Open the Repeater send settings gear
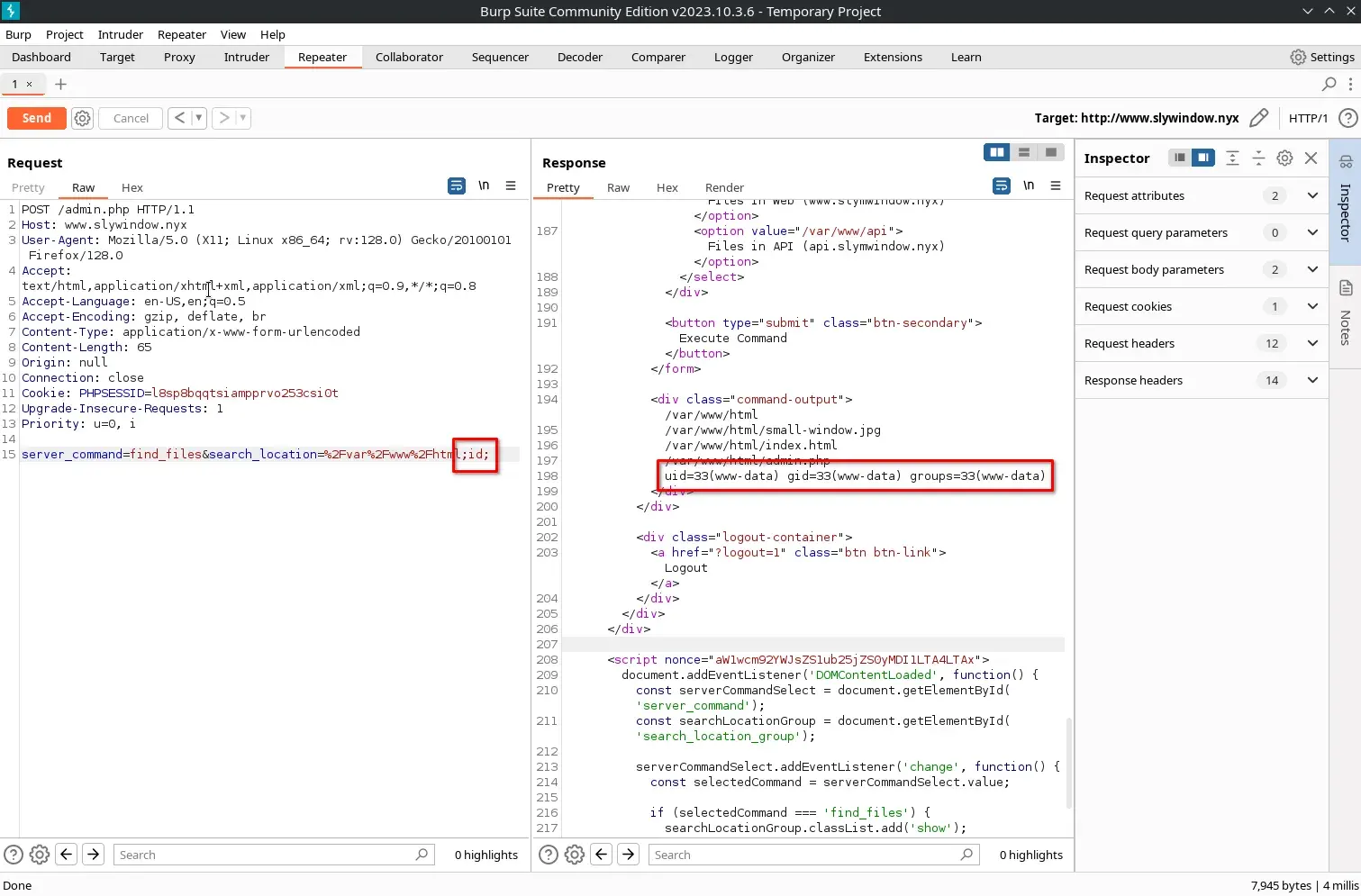 [x=82, y=118]
